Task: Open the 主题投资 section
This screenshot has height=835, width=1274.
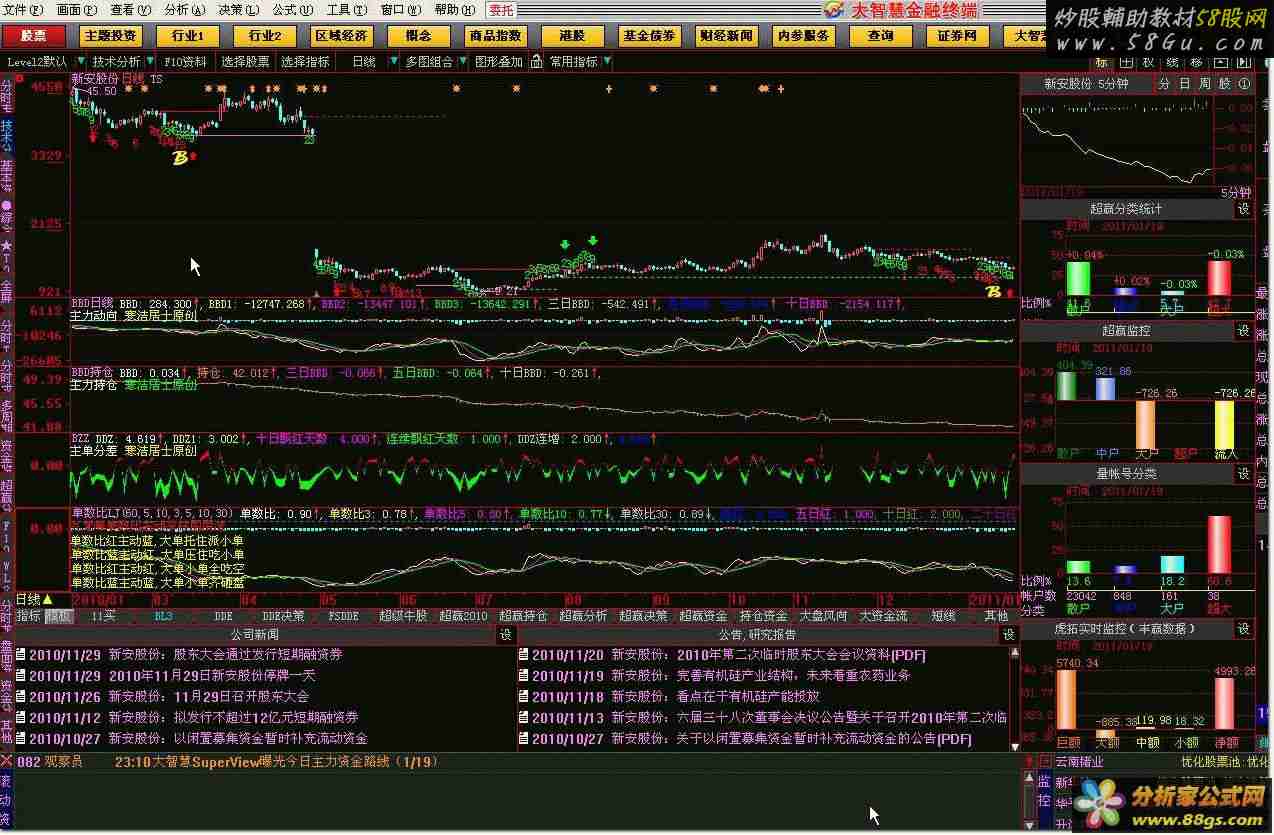Action: [110, 36]
